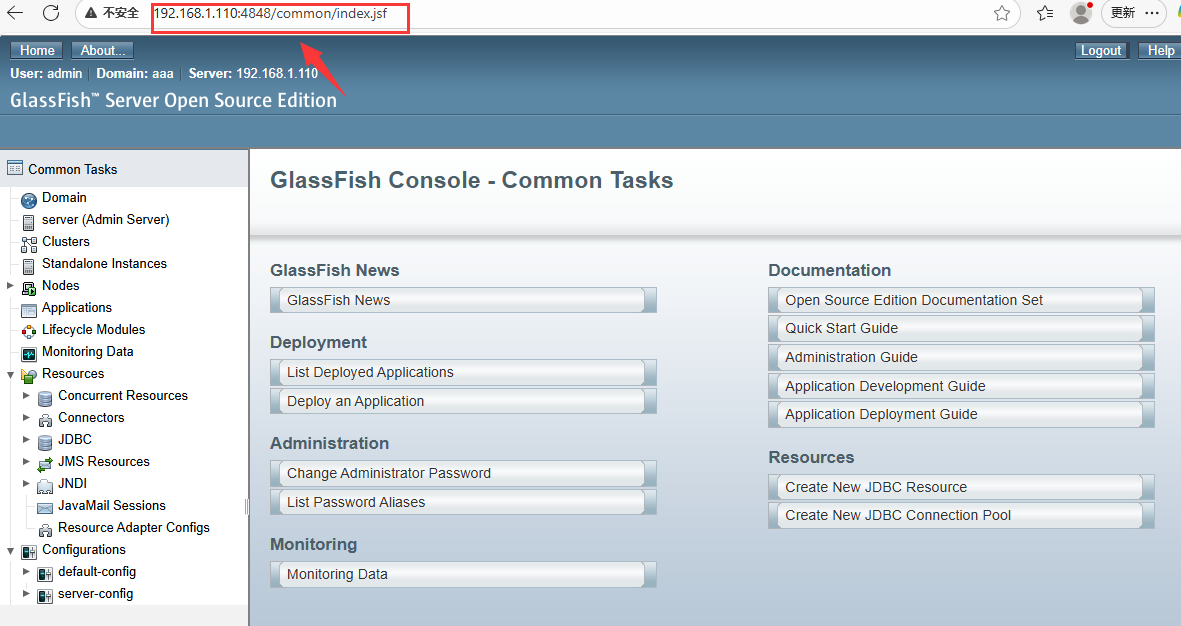Bookmark this page with the star icon
1181x626 pixels.
click(x=1002, y=13)
